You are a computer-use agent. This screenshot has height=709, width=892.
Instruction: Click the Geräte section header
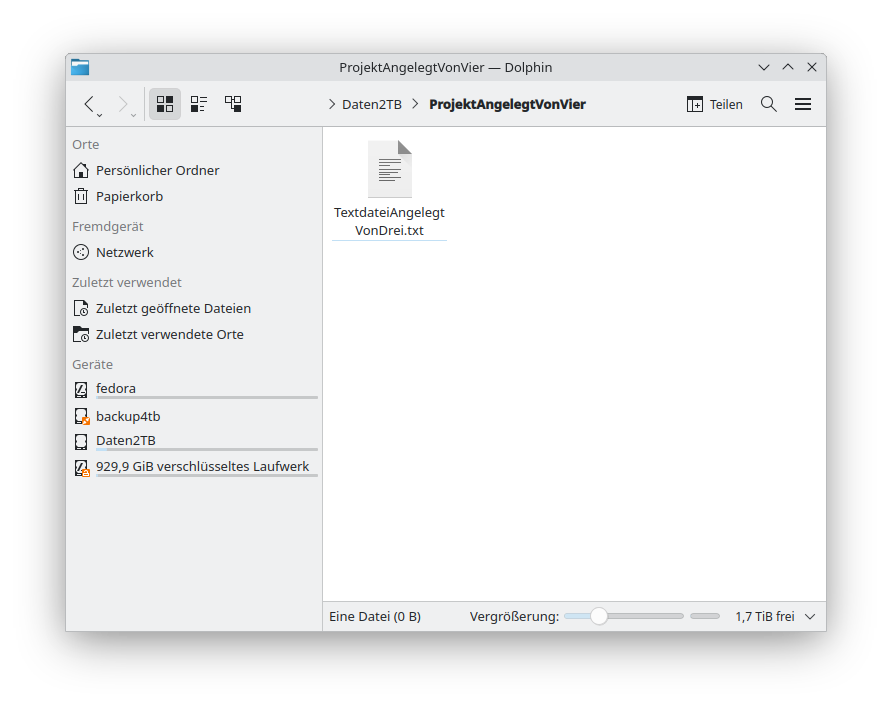(x=92, y=364)
